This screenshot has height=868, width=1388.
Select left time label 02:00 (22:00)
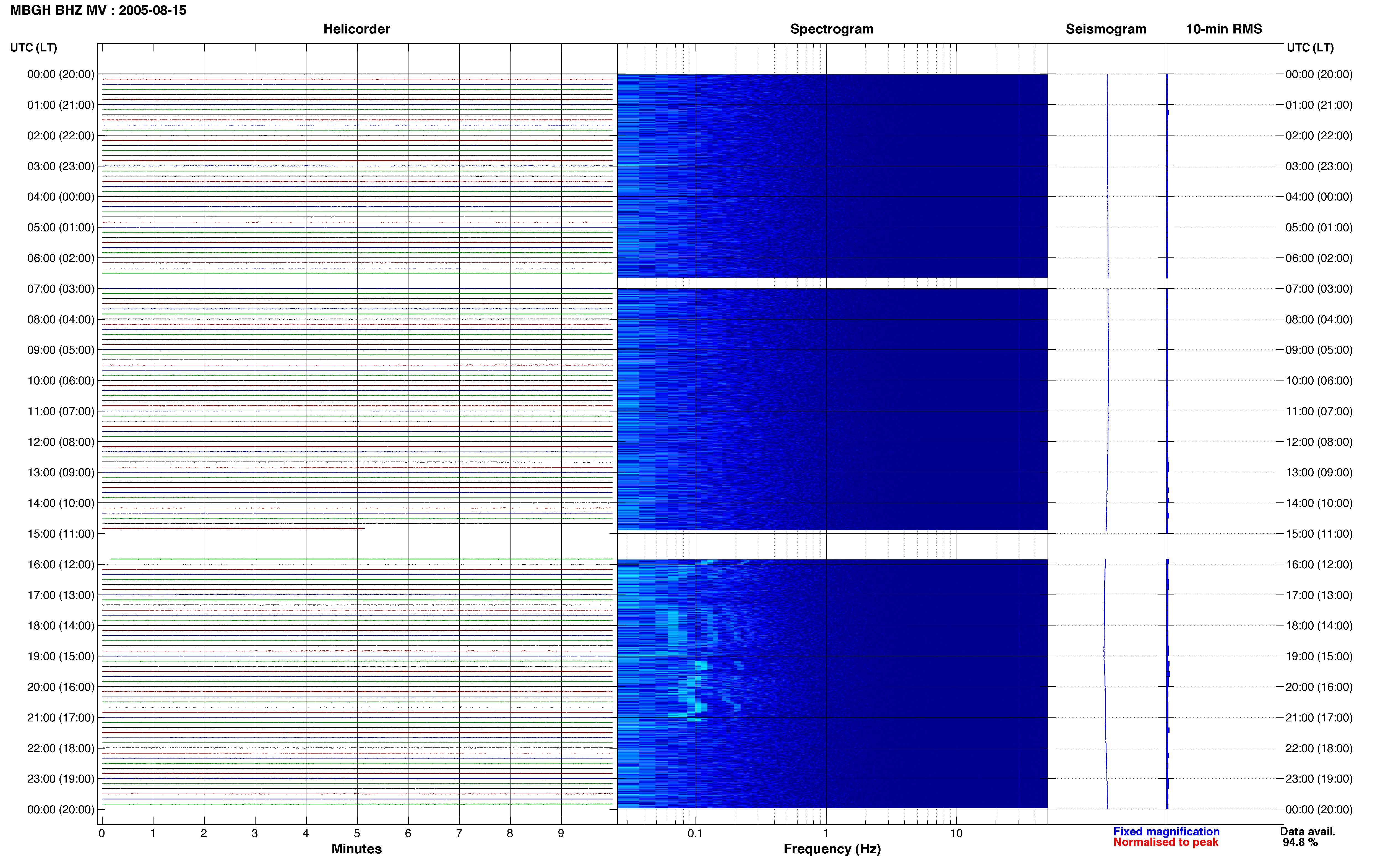point(60,135)
